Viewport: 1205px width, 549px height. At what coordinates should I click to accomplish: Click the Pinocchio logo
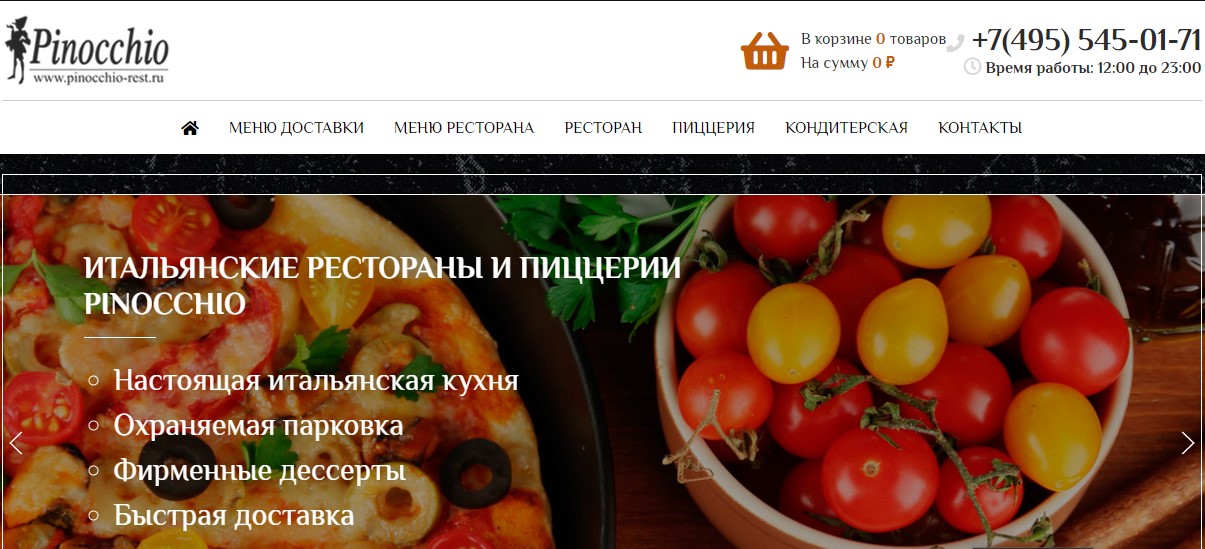point(87,50)
